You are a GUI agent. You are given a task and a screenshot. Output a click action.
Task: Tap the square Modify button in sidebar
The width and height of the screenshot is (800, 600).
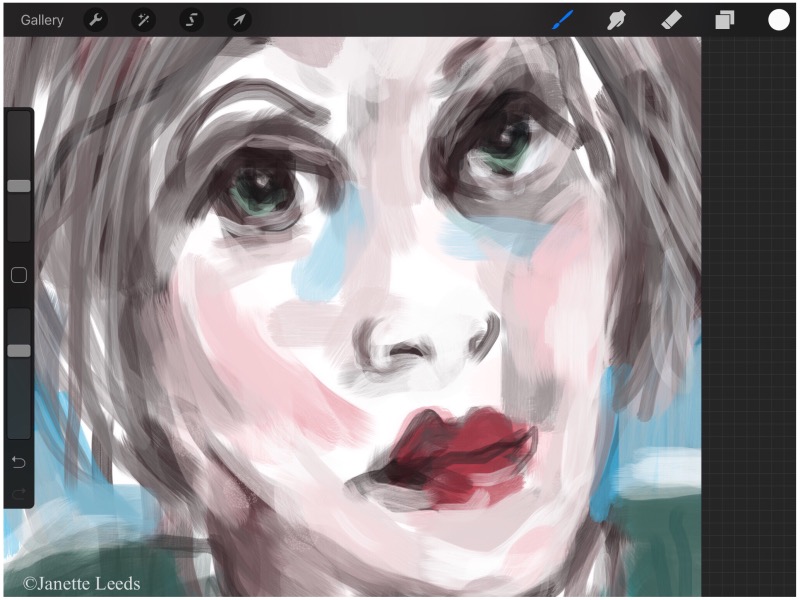point(19,275)
